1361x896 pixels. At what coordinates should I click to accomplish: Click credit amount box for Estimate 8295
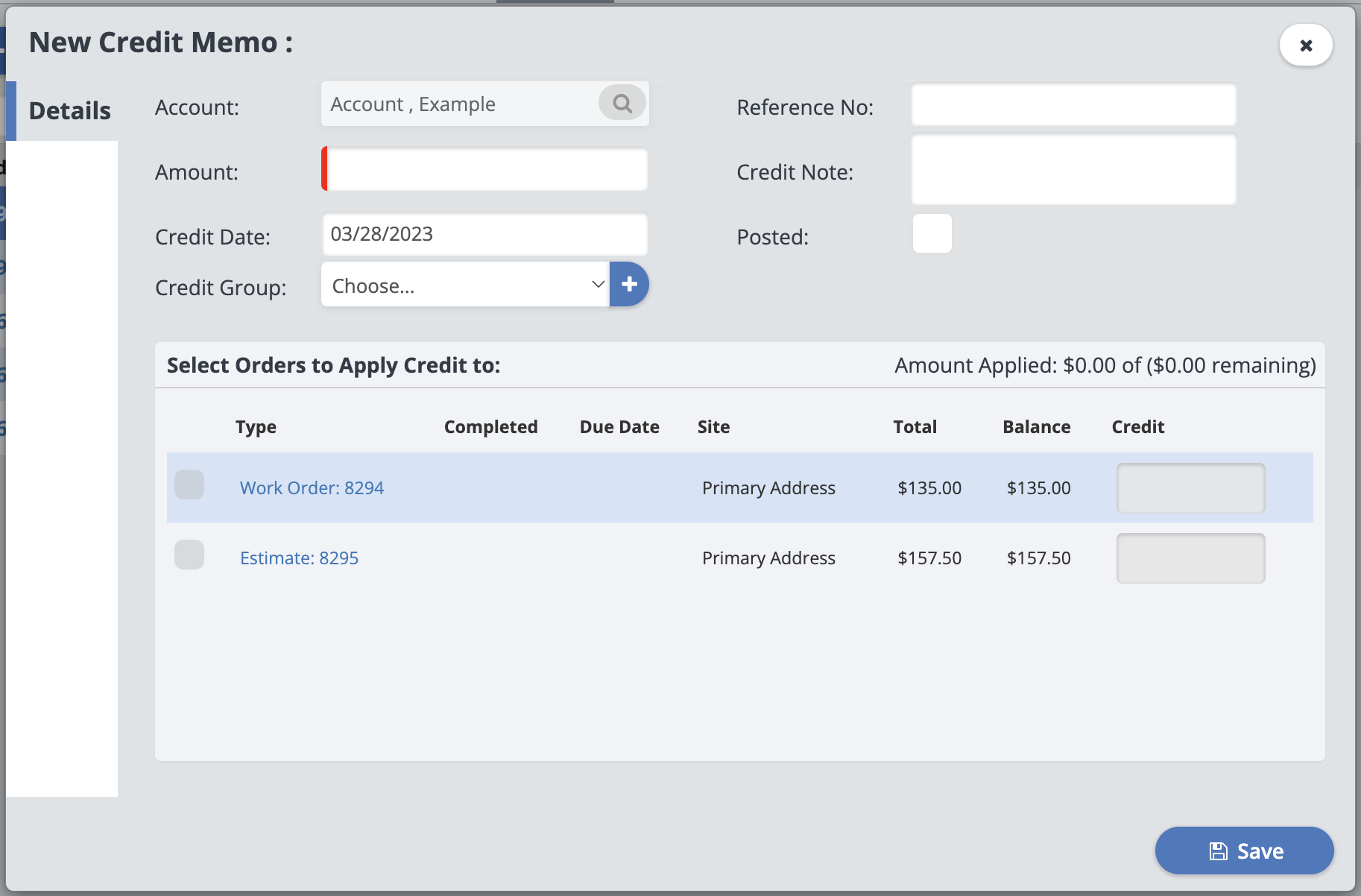(1190, 558)
